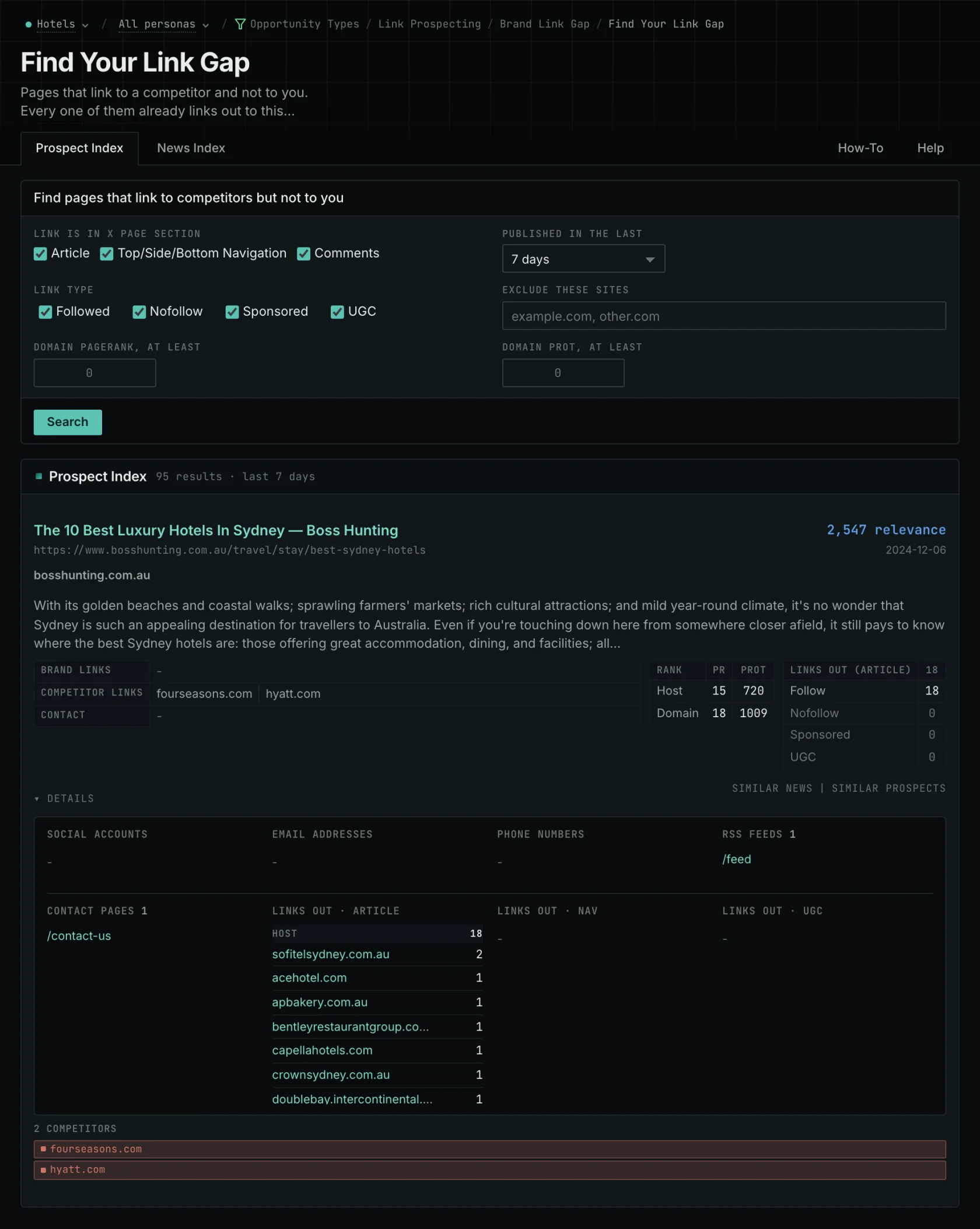Open the /feed RSS link
The width and height of the screenshot is (980, 1229).
[736, 859]
